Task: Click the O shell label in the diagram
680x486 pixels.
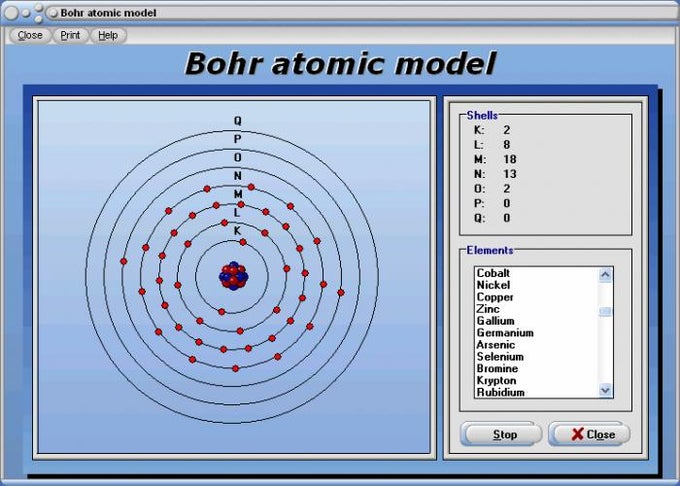Action: (238, 157)
